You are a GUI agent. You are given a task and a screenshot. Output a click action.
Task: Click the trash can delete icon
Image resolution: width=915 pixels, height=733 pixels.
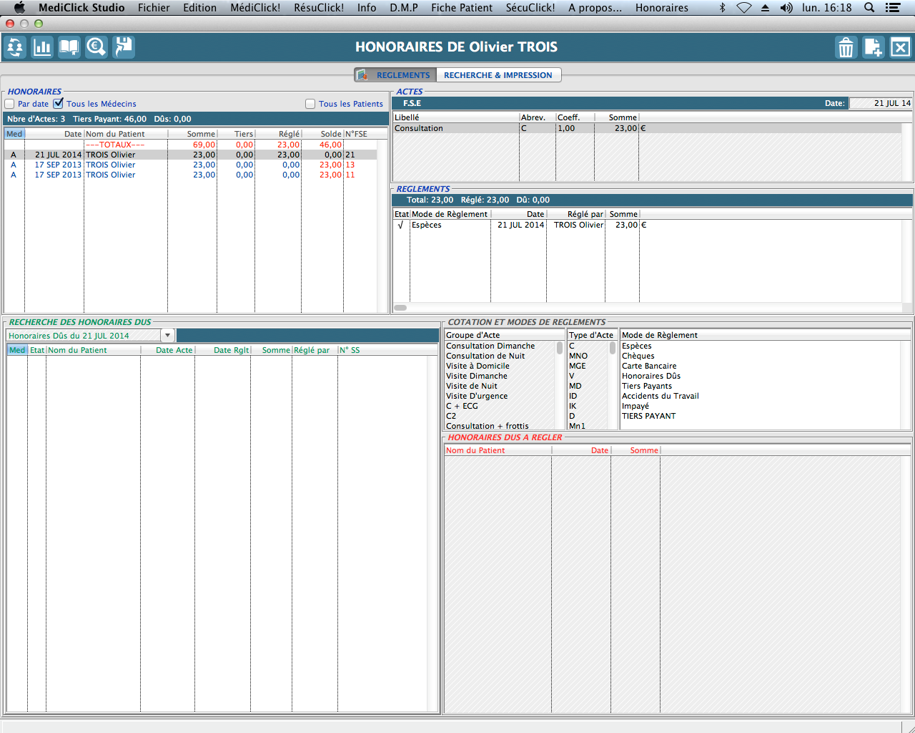click(x=846, y=48)
